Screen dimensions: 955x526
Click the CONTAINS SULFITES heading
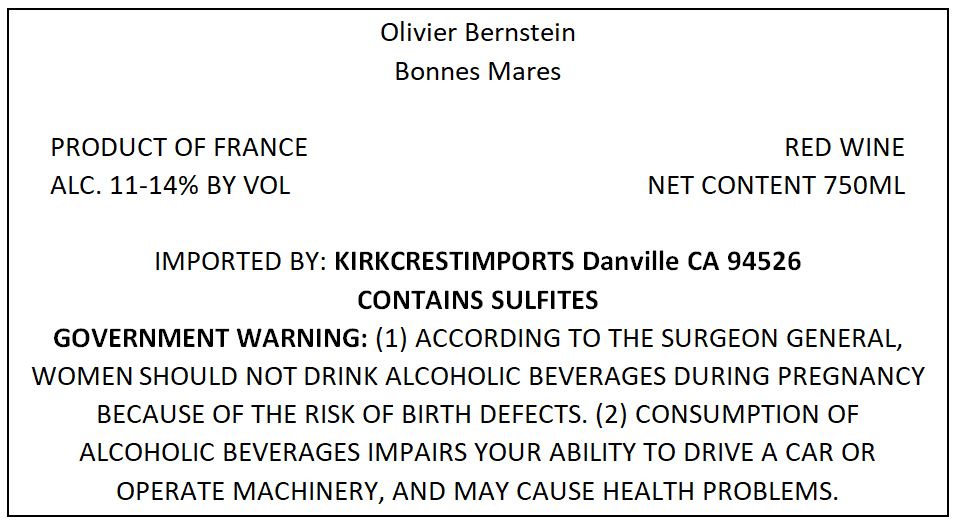click(x=478, y=300)
